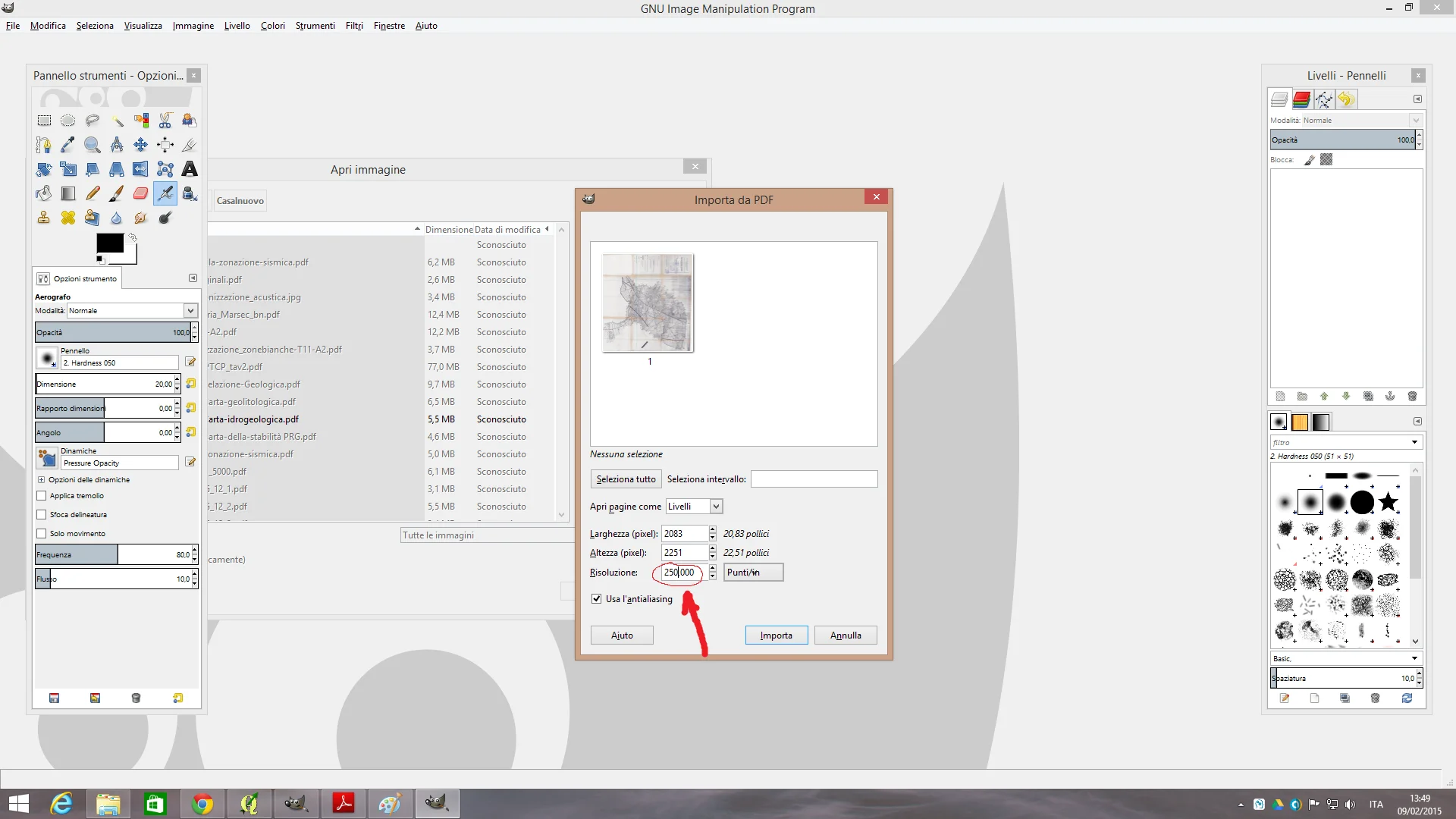Screen dimensions: 1456x819
Task: Click the Aiuto button in Importa da PDF
Action: coord(622,635)
